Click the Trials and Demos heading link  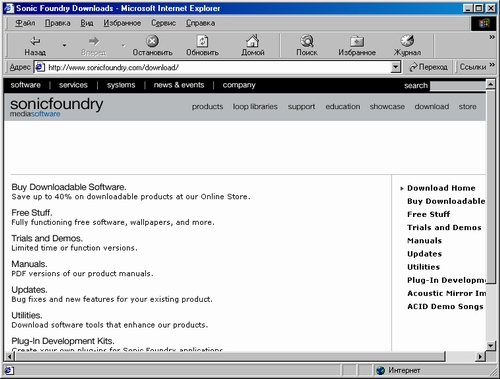pos(47,238)
